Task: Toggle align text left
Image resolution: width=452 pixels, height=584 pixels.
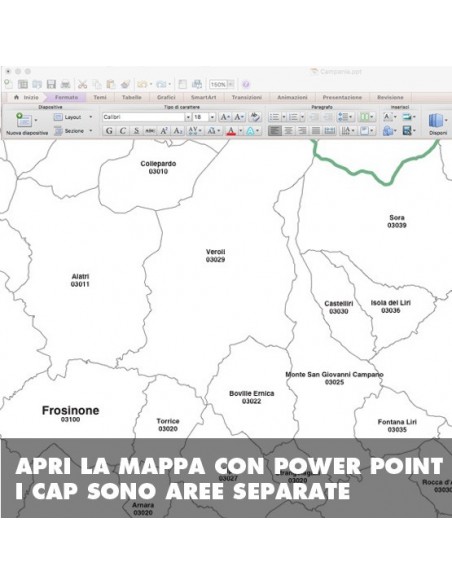Action: [274, 131]
